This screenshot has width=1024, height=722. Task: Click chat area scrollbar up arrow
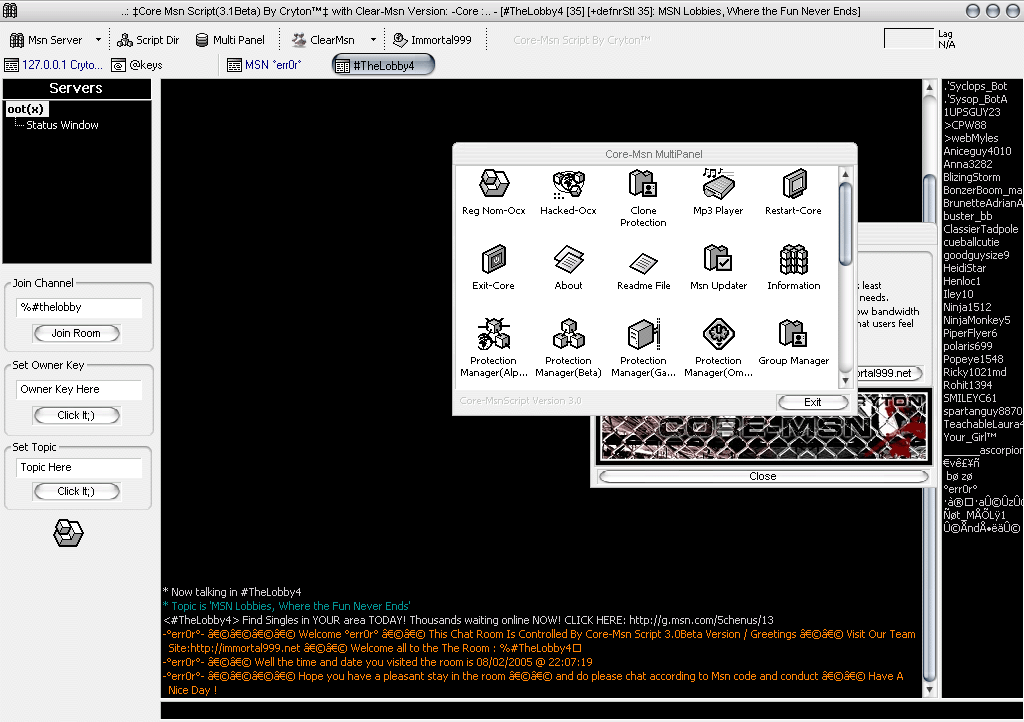pyautogui.click(x=930, y=87)
